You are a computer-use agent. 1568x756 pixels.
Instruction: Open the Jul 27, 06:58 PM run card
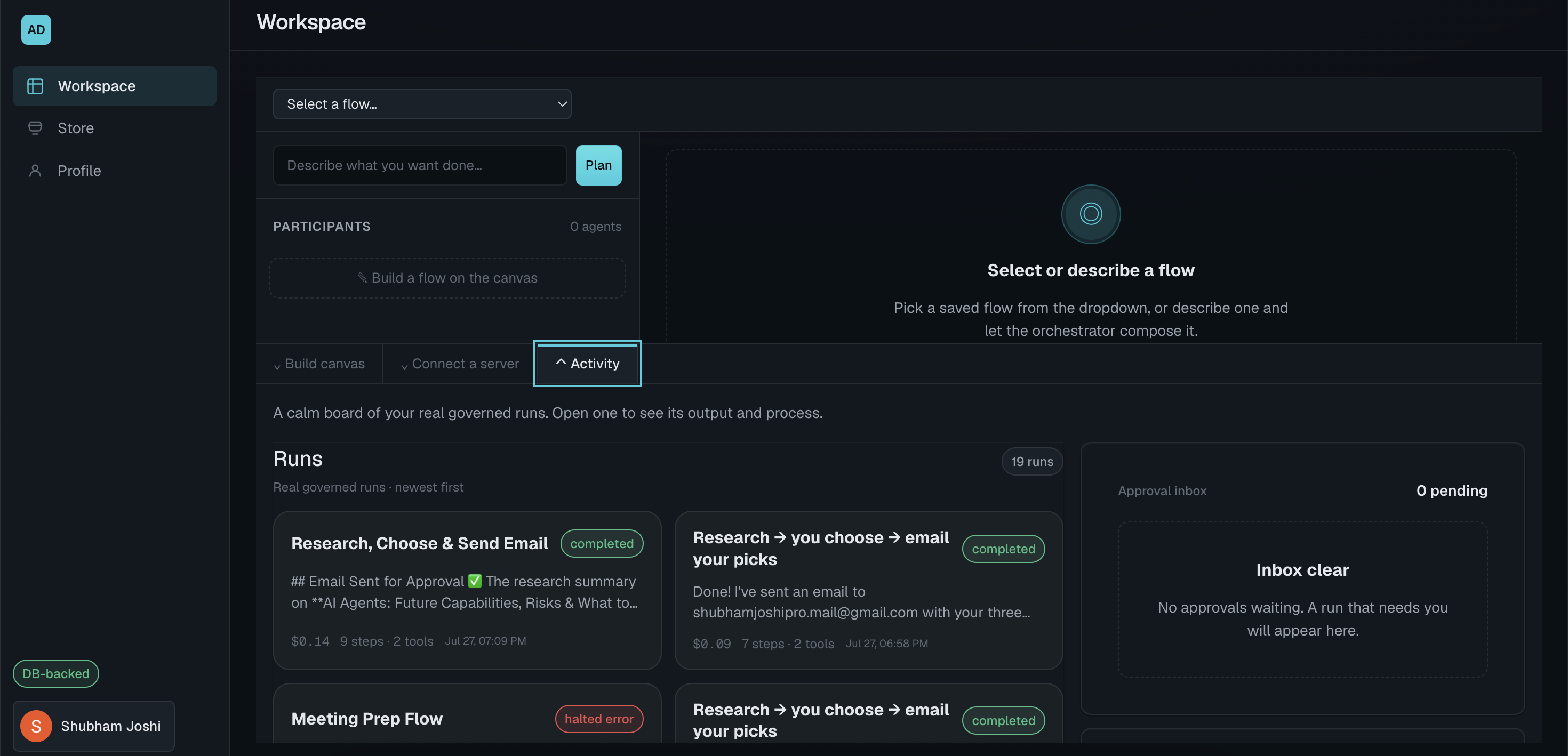[869, 590]
